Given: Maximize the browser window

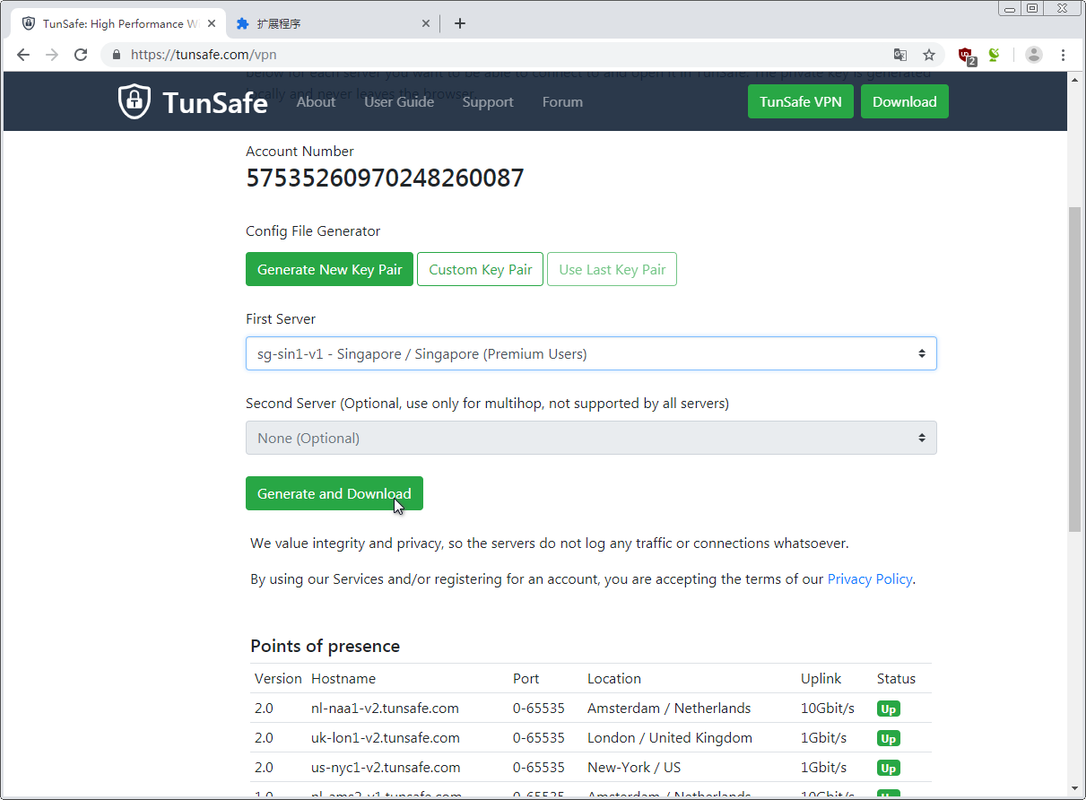Looking at the screenshot, I should (1032, 8).
